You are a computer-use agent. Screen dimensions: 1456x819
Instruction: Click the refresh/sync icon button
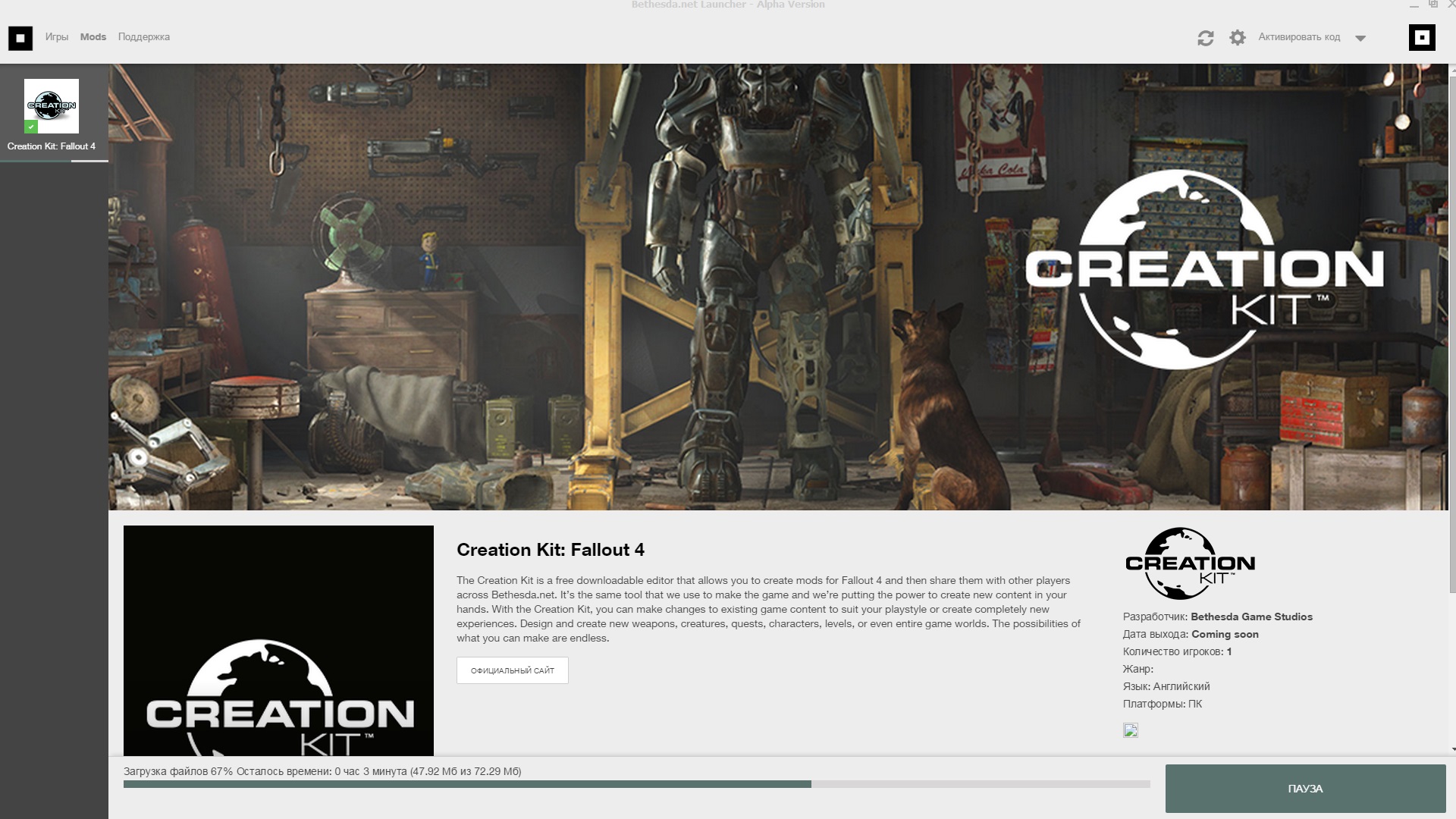pos(1206,37)
